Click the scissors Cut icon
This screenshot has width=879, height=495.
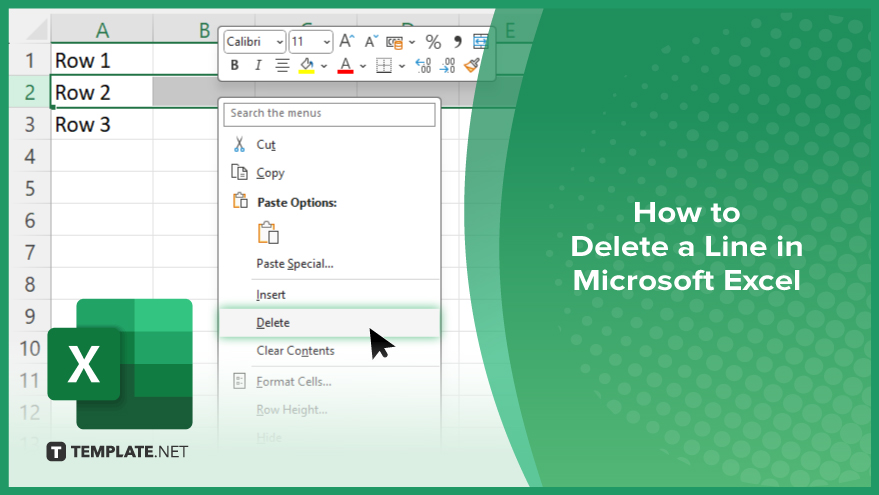point(239,145)
